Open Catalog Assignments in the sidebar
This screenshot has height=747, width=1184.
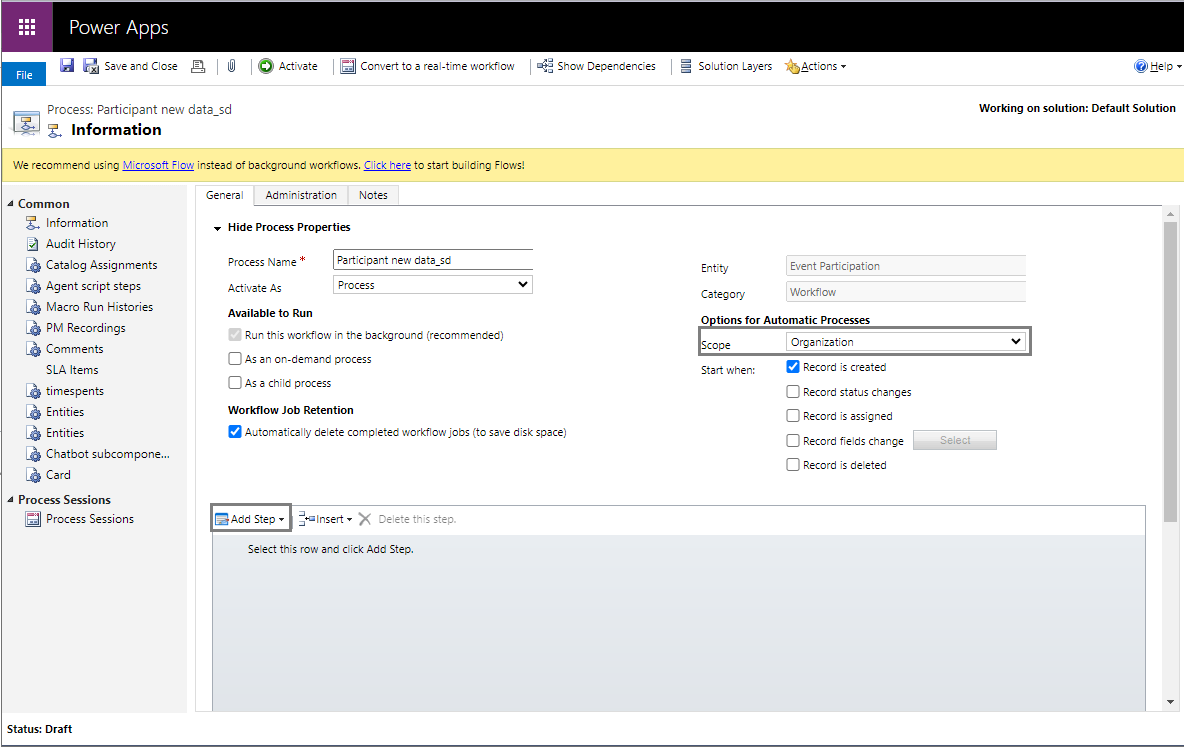coord(101,265)
